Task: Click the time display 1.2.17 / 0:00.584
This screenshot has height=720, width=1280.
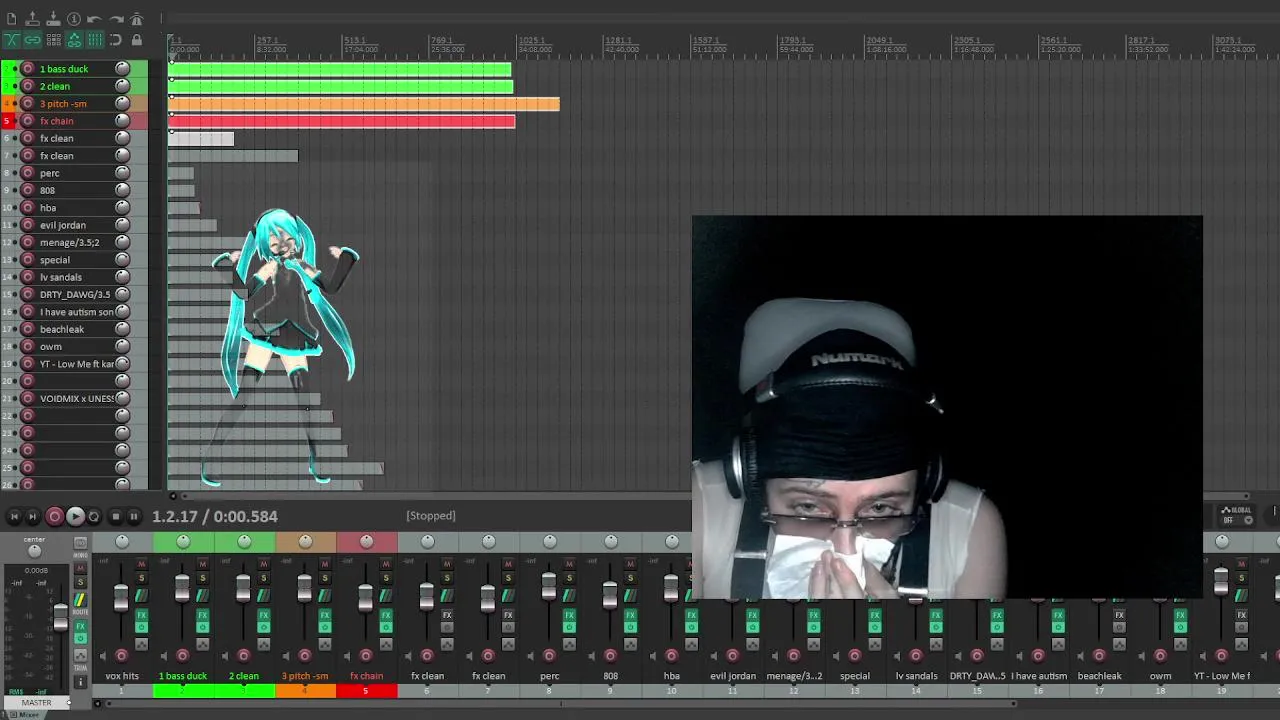Action: pos(215,516)
